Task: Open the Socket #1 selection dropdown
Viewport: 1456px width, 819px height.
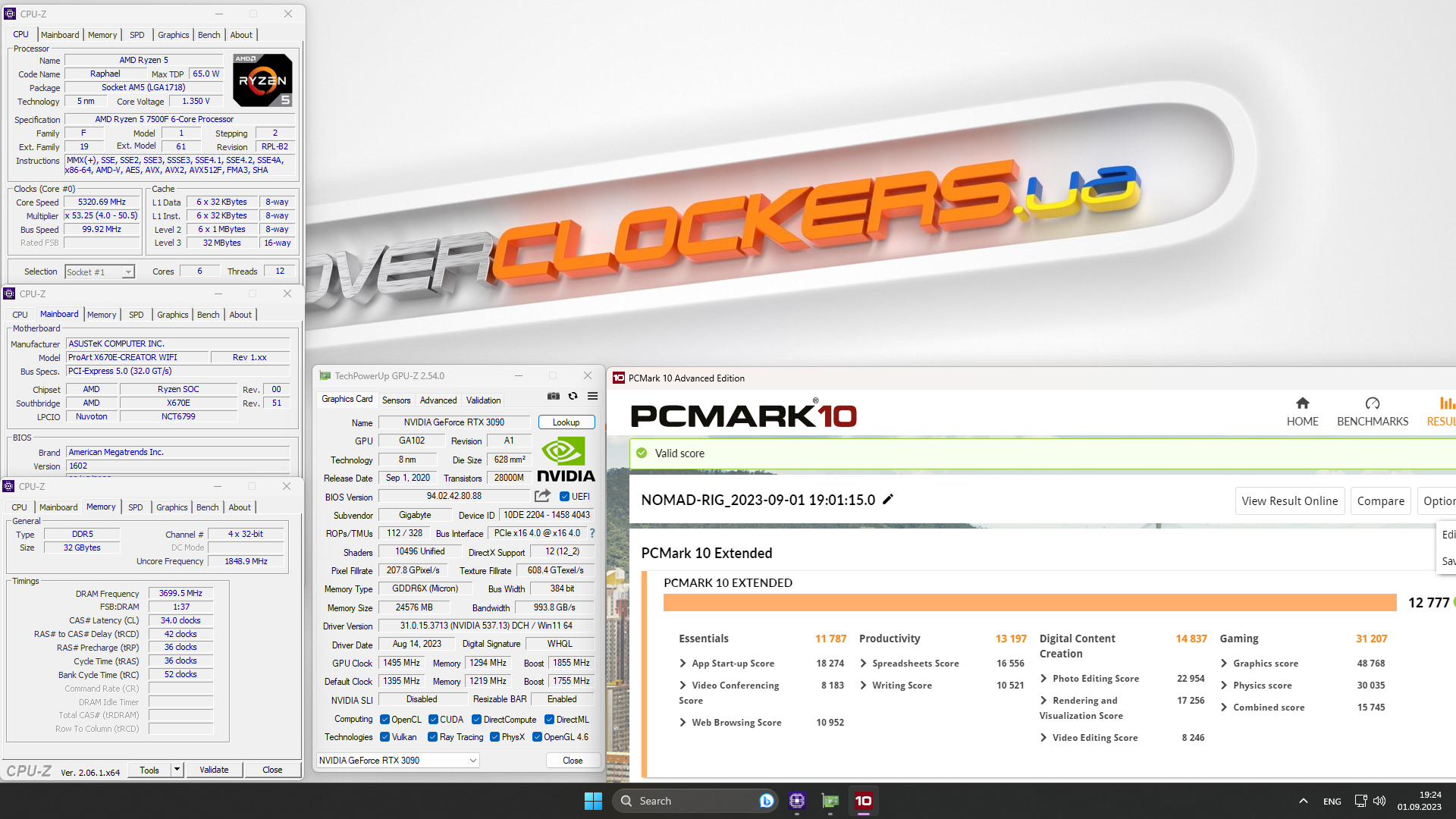Action: point(99,271)
